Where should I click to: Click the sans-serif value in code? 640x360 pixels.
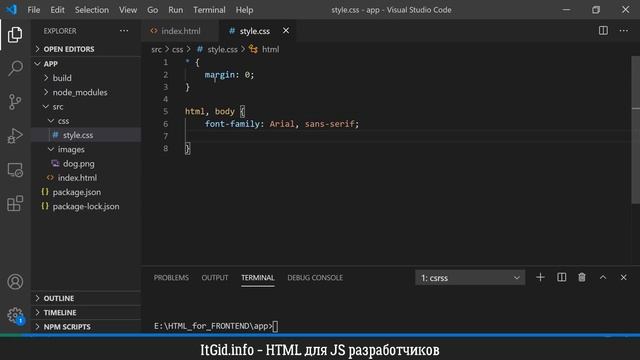[329, 124]
